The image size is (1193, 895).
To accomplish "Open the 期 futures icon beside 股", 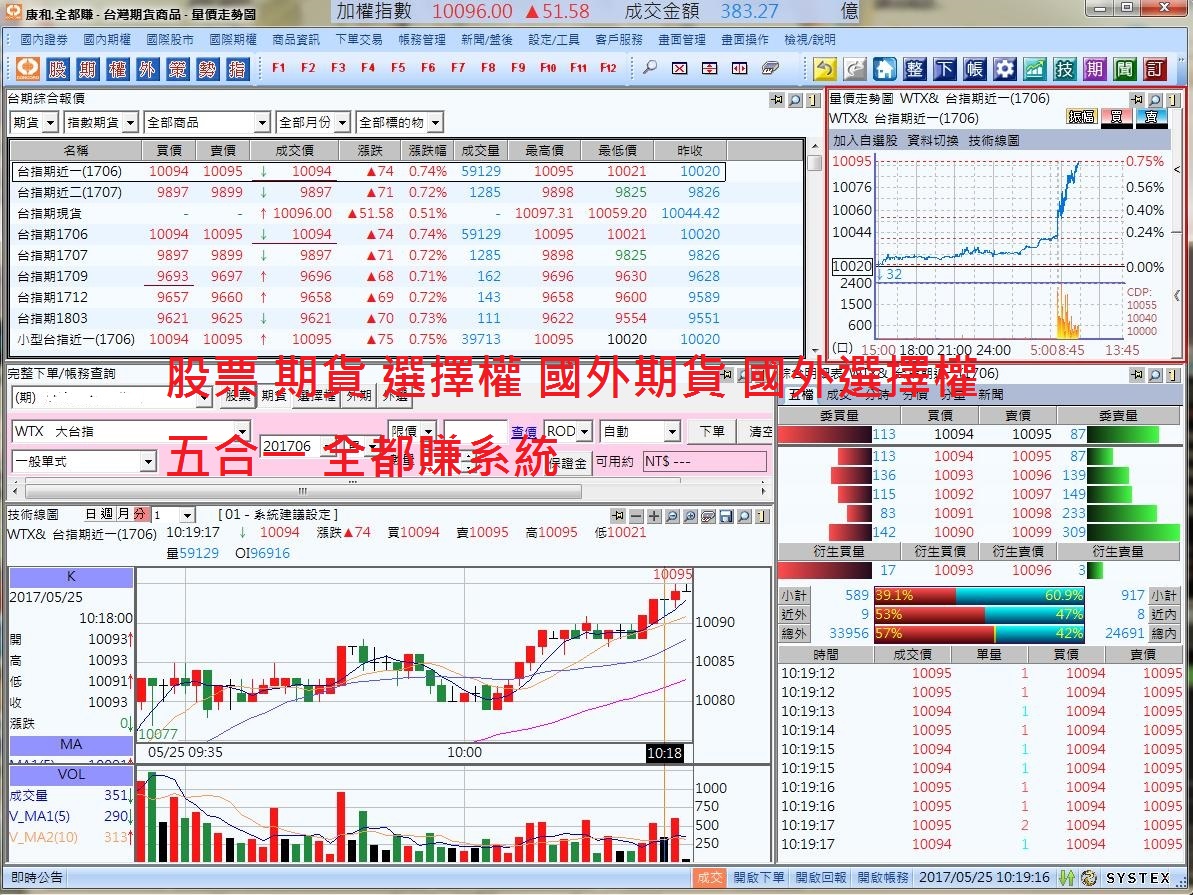I will [87, 69].
